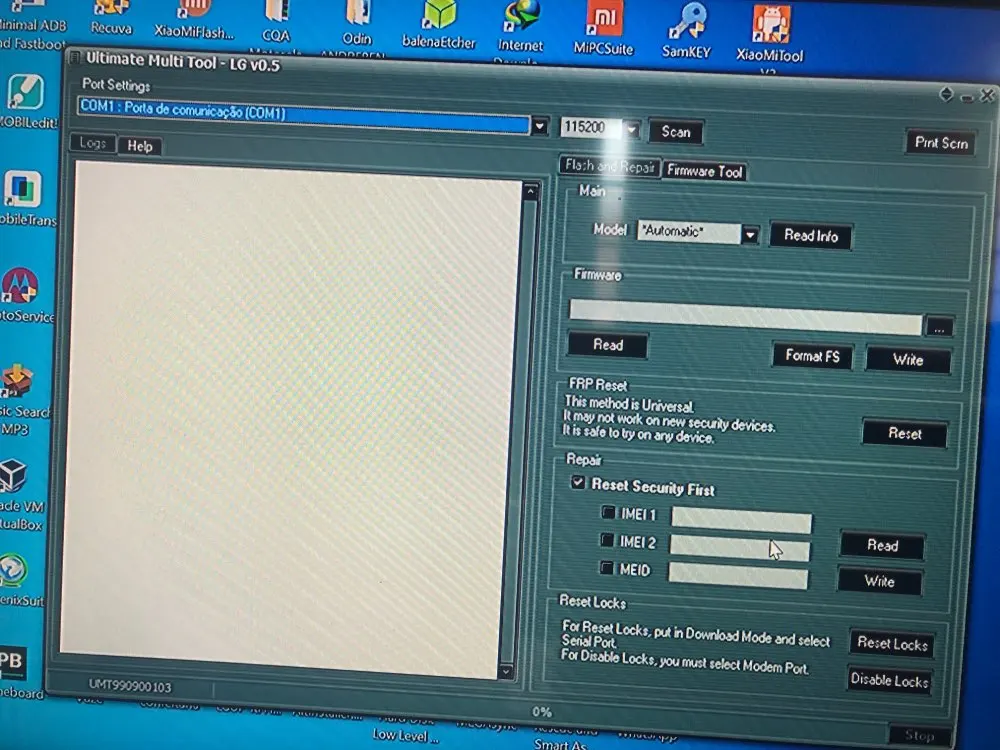Screen dimensions: 1000x750
Task: Launch XiaoMiTool desktop shortcut
Action: point(770,35)
